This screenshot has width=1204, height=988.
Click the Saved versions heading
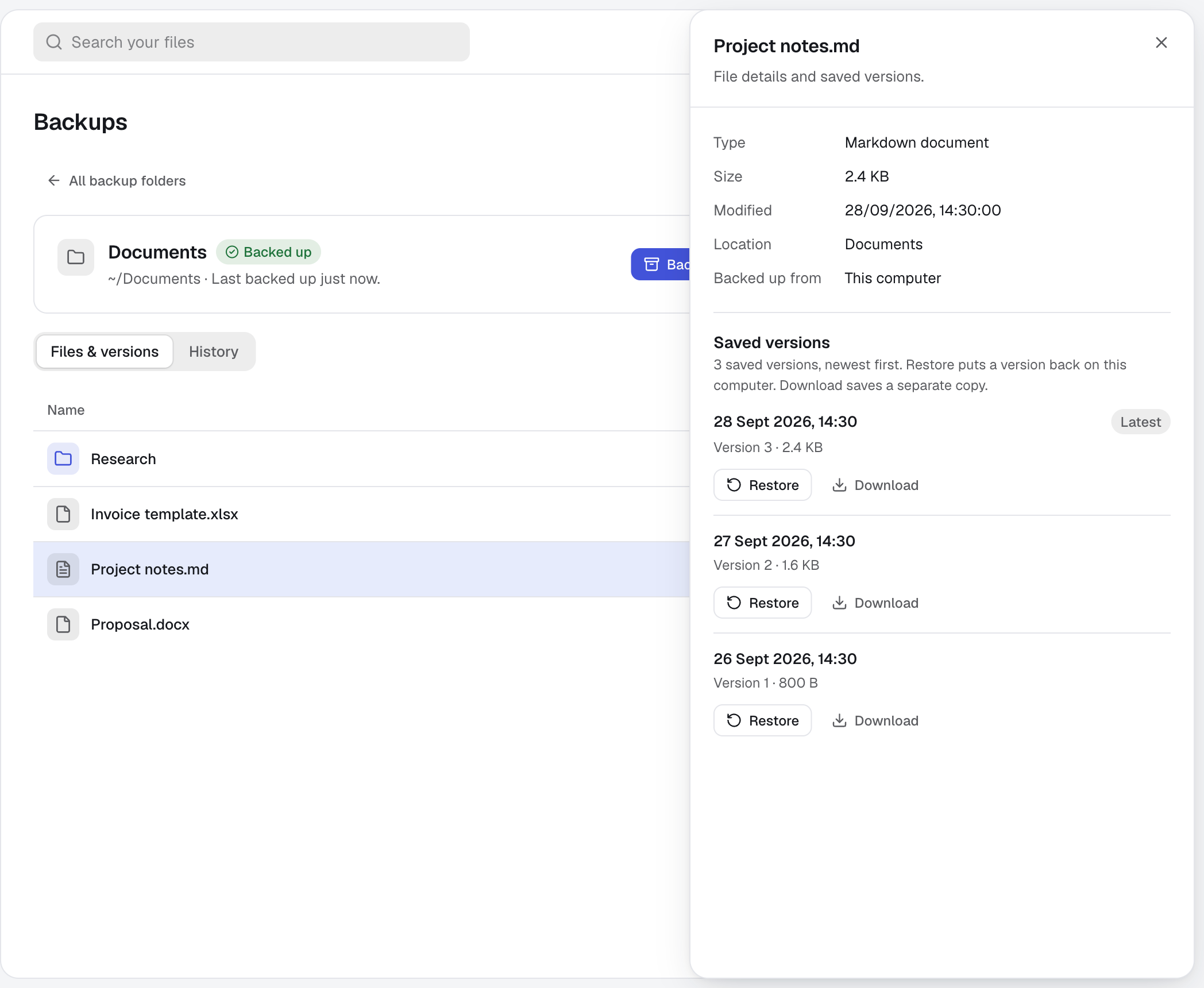(771, 342)
